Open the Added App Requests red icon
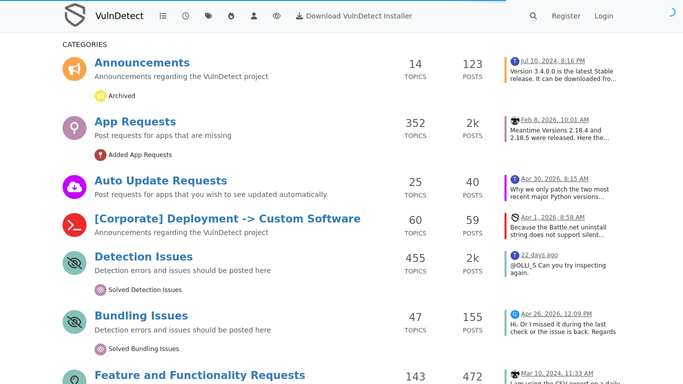 [100, 155]
